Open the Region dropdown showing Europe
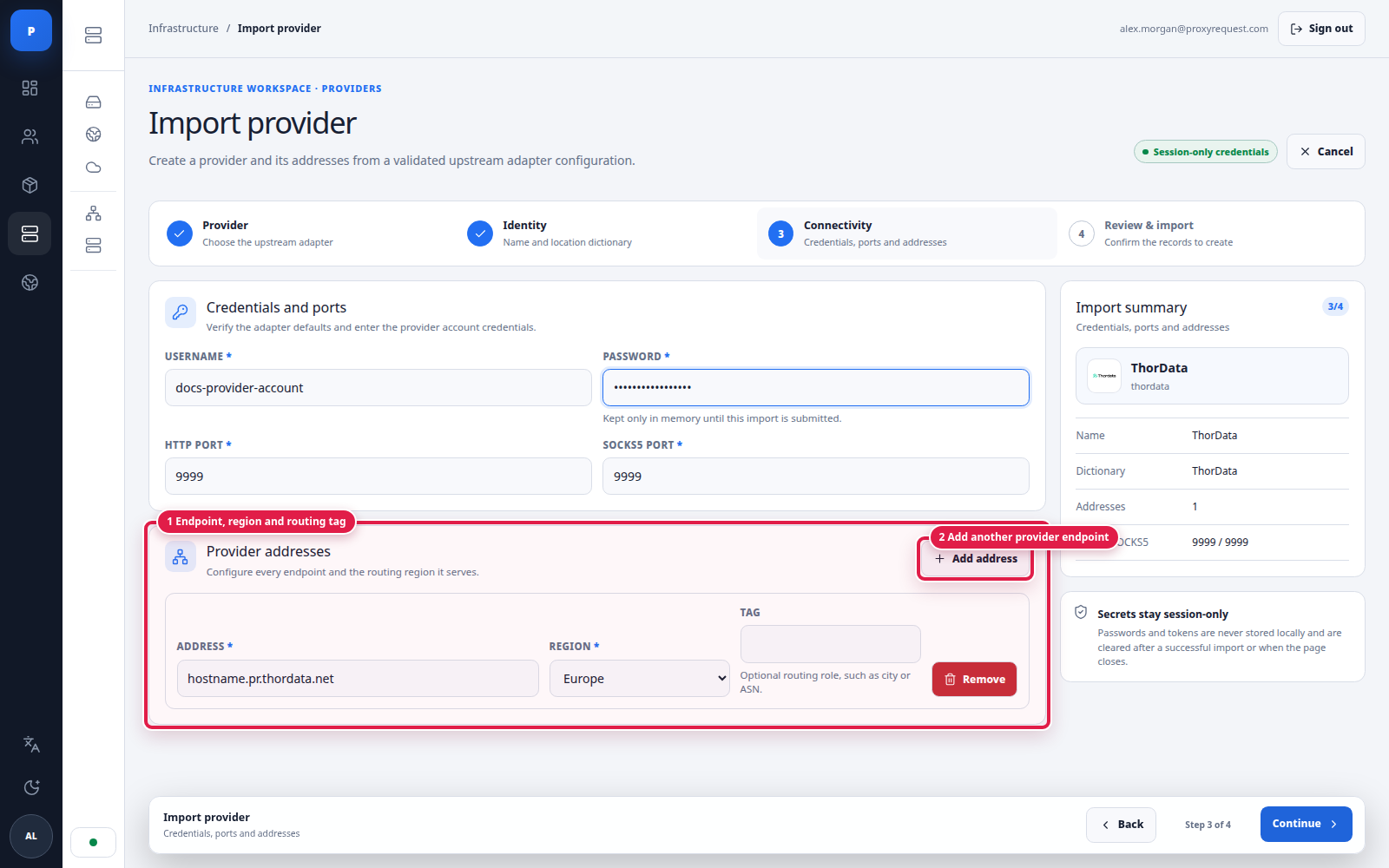1389x868 pixels. [639, 679]
